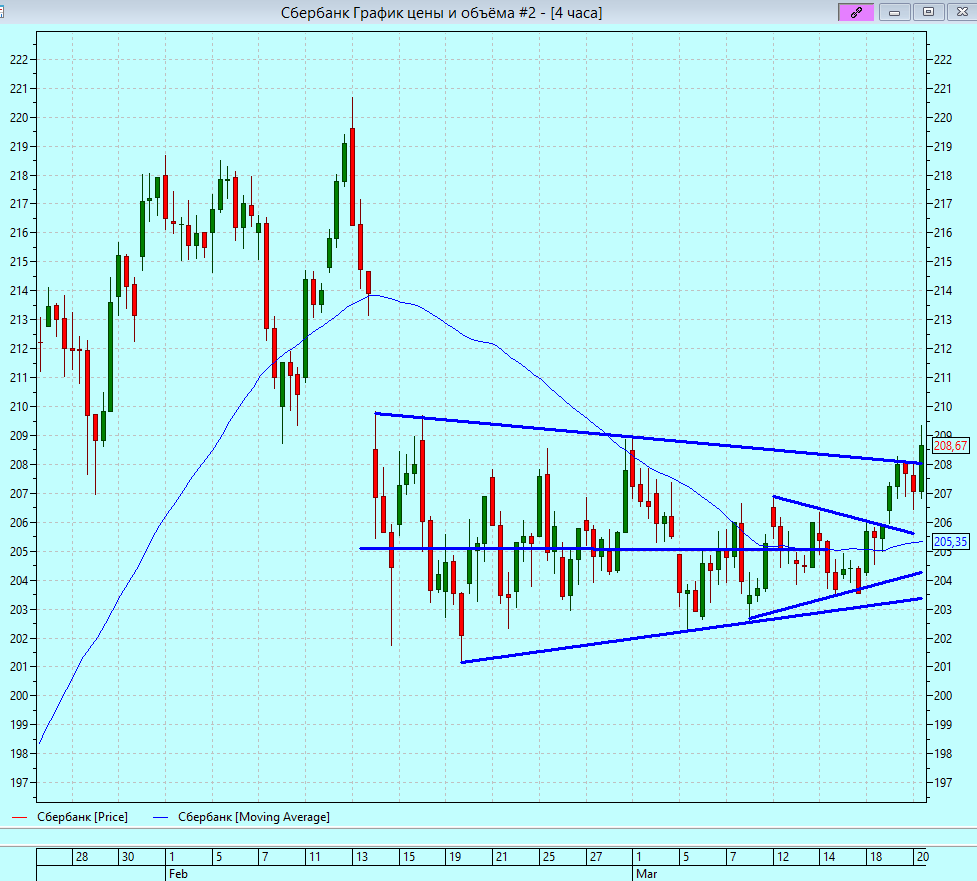Image resolution: width=977 pixels, height=881 pixels.
Task: Click date 28 on the time axis
Action: (82, 857)
